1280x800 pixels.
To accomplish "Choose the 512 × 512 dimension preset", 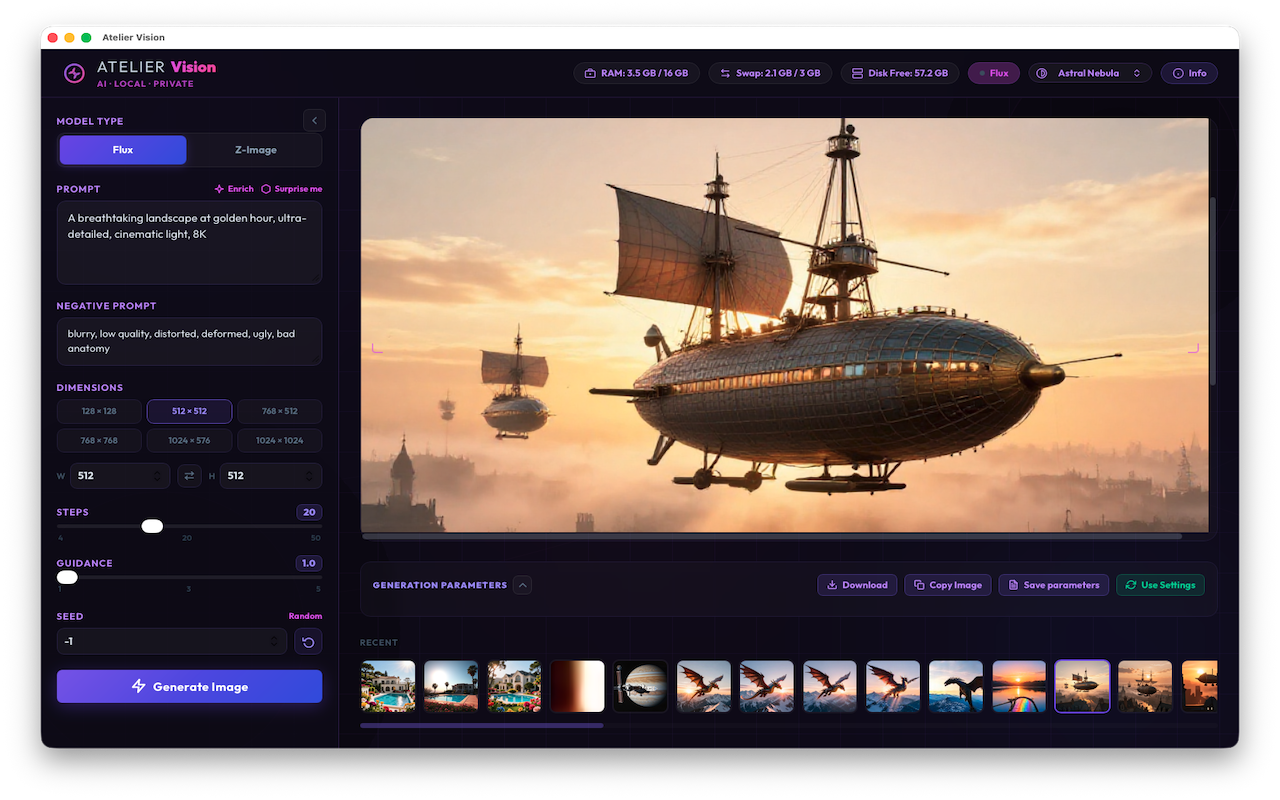I will tap(189, 411).
